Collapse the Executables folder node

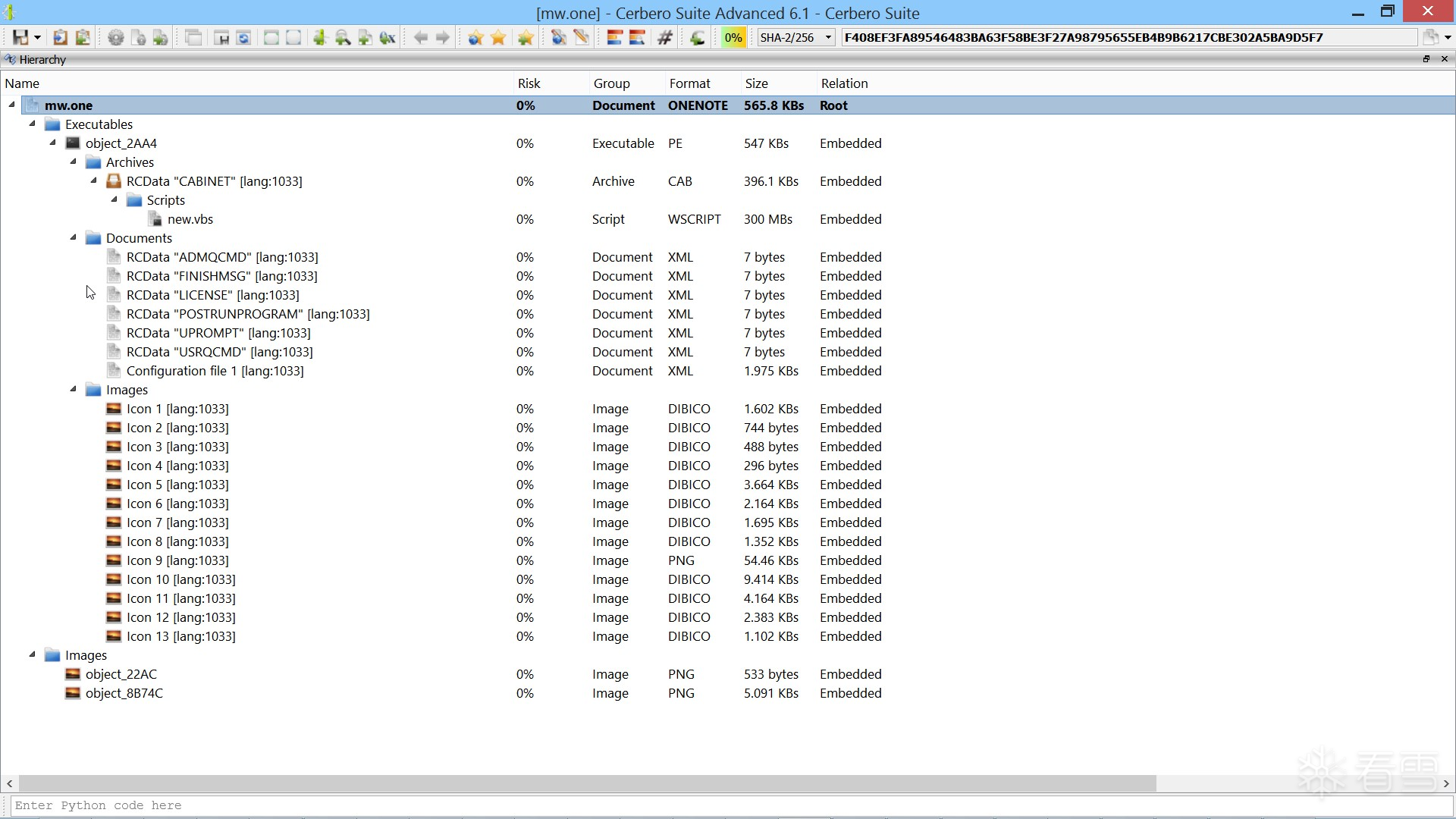click(32, 124)
